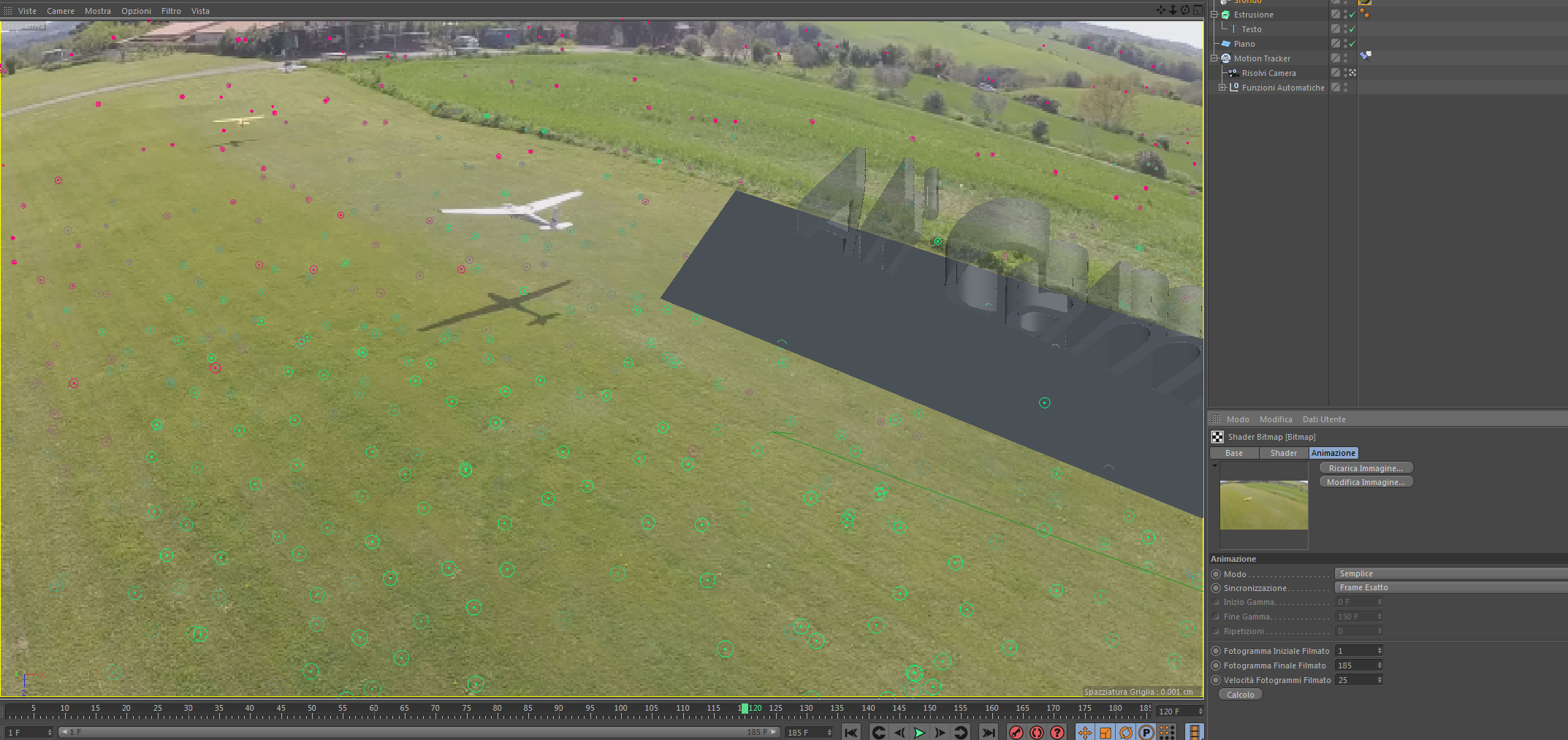This screenshot has width=1568, height=740.
Task: Toggle autokeying red icon
Action: click(1037, 732)
